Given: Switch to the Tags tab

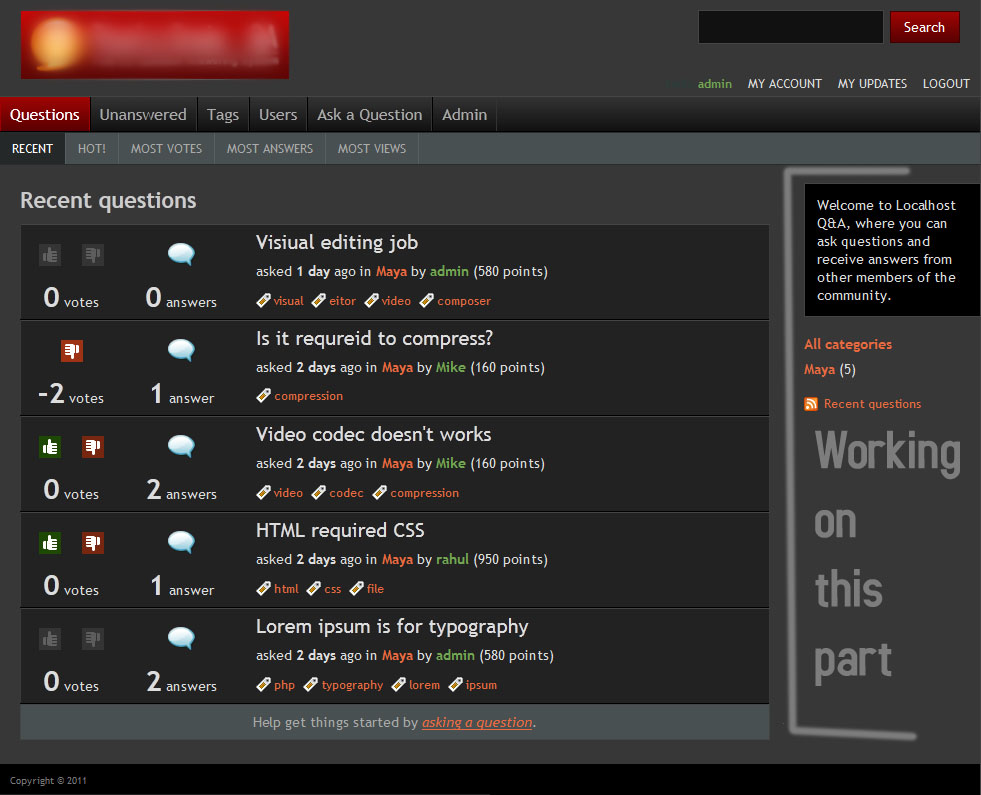Looking at the screenshot, I should [x=223, y=115].
